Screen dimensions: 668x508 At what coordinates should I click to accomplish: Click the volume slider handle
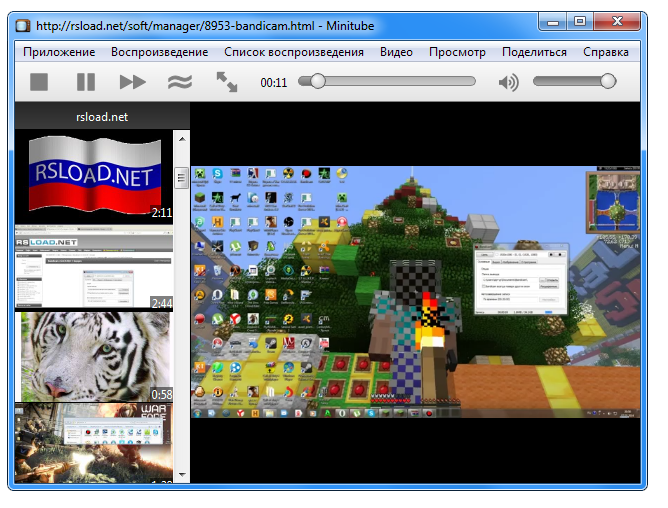pos(608,81)
